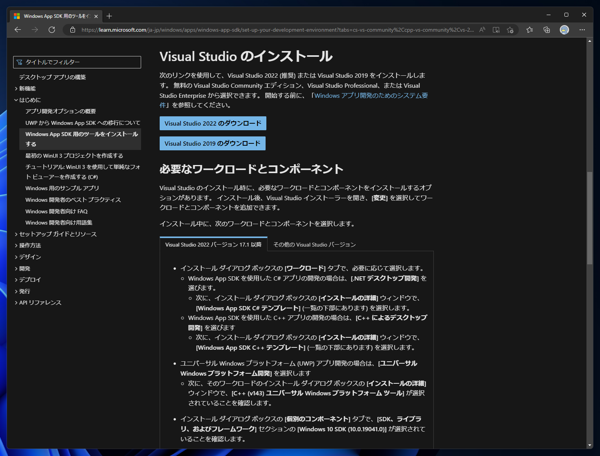Open the browser settings and more menu
The image size is (600, 456).
pos(582,30)
